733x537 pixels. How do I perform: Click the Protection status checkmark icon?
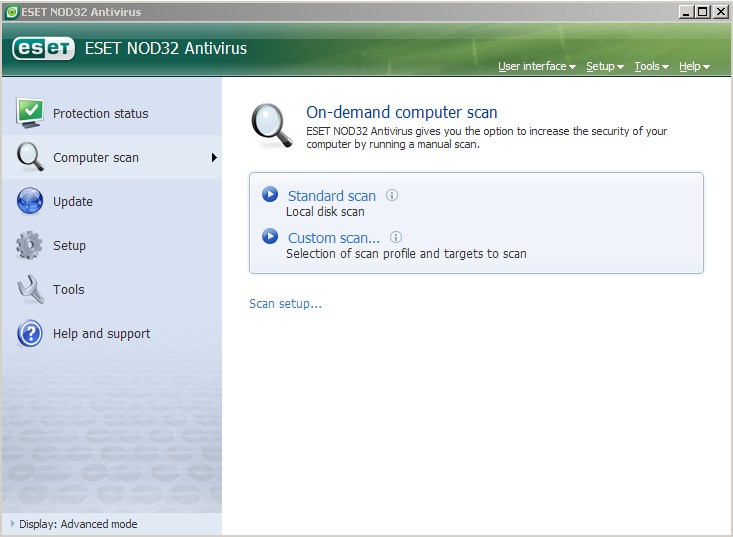(30, 113)
